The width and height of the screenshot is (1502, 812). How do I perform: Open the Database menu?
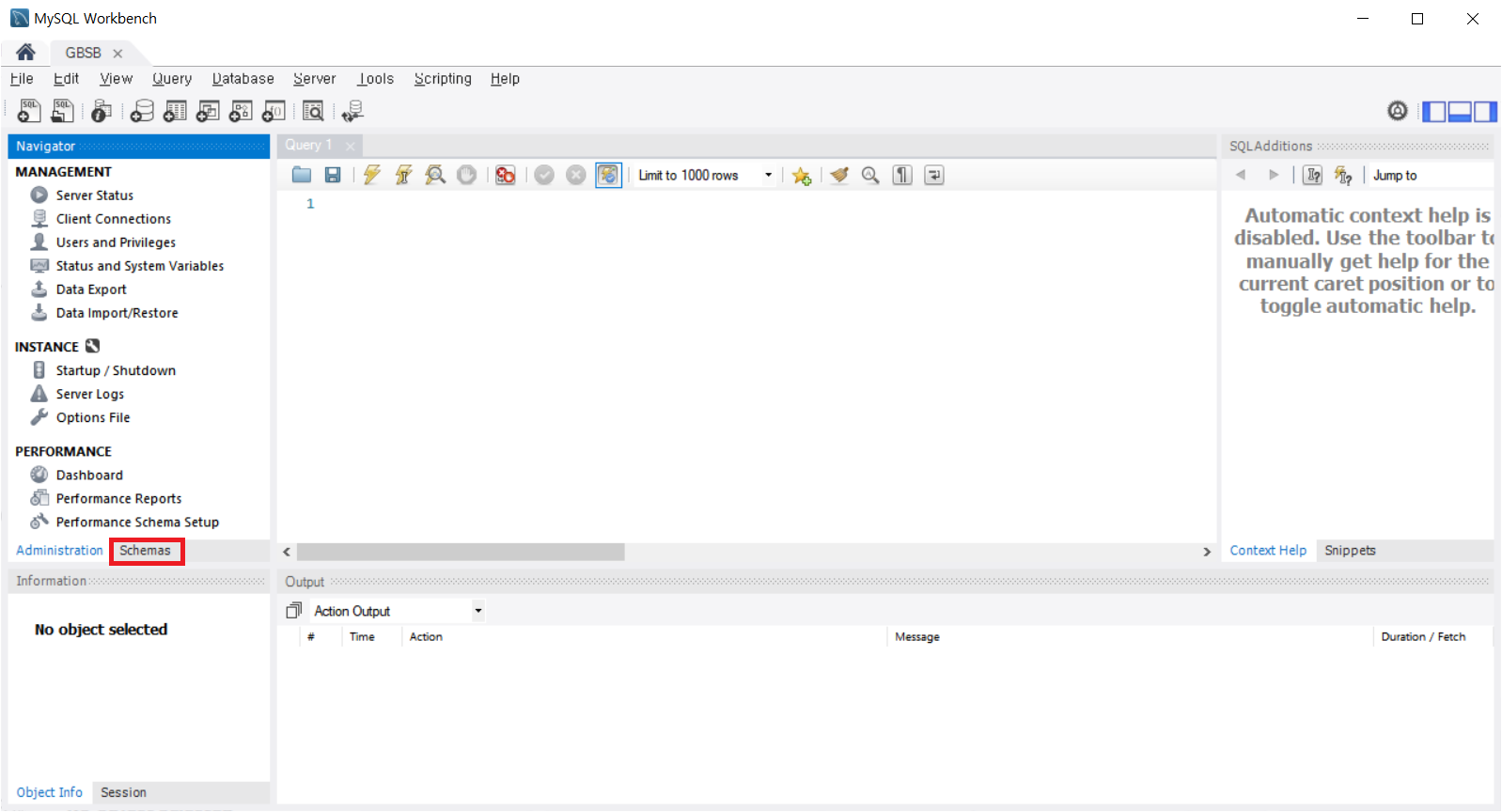point(243,79)
